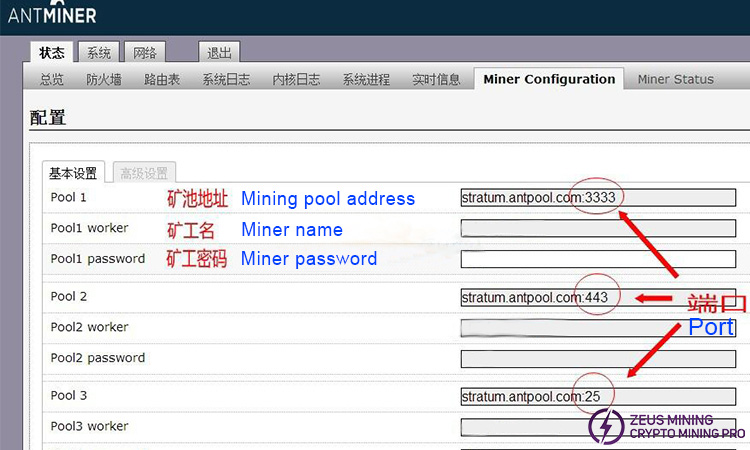Click the 配置 page heading
Screen dimensions: 750x450
click(x=47, y=117)
